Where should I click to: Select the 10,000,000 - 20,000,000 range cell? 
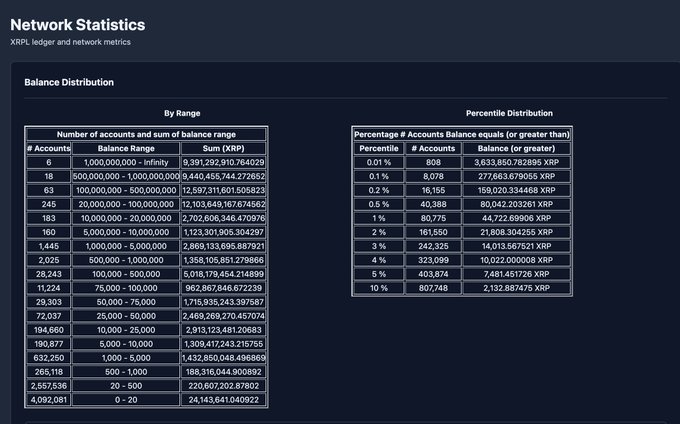[x=126, y=218]
